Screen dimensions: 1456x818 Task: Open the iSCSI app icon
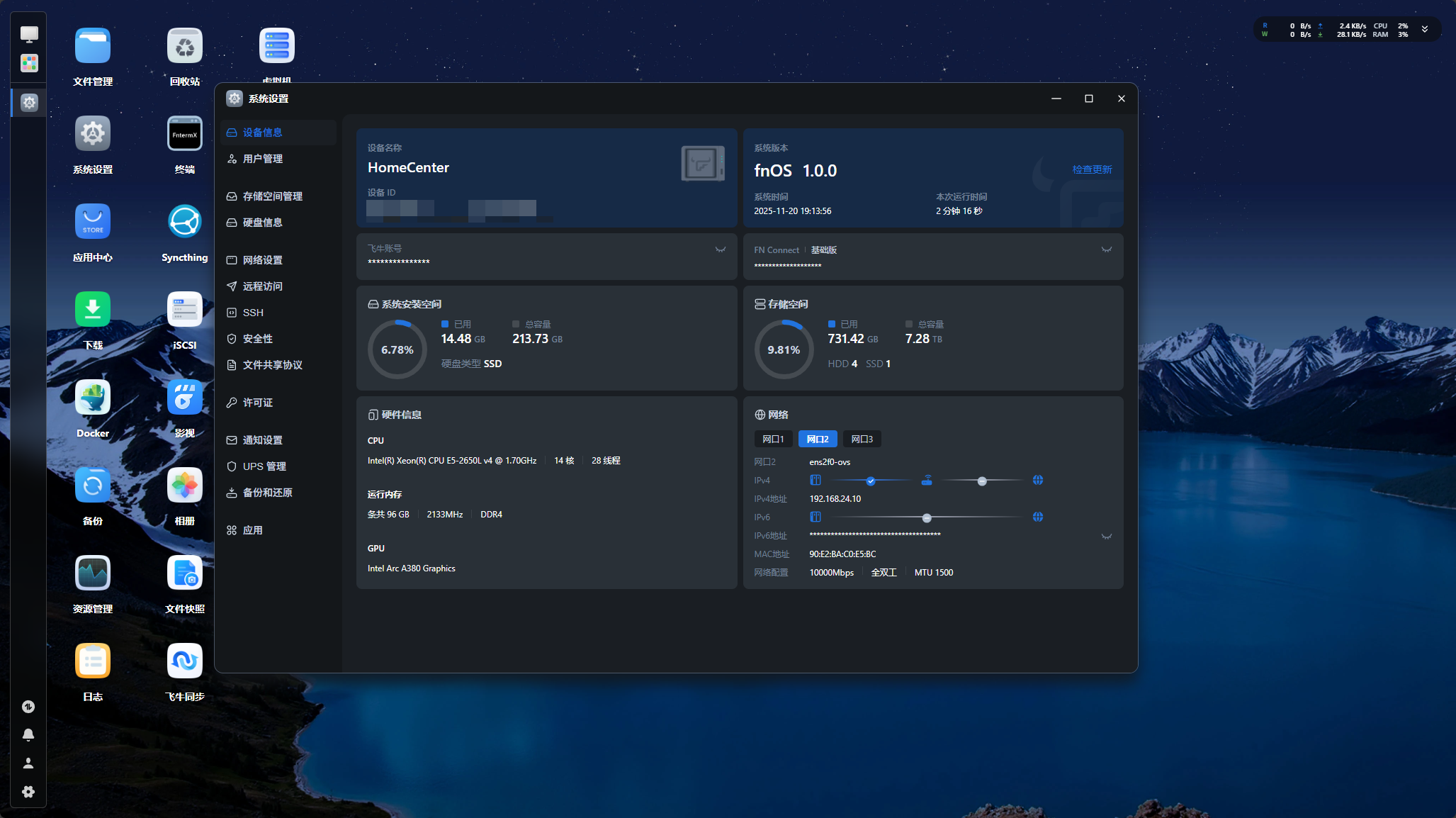pos(184,310)
